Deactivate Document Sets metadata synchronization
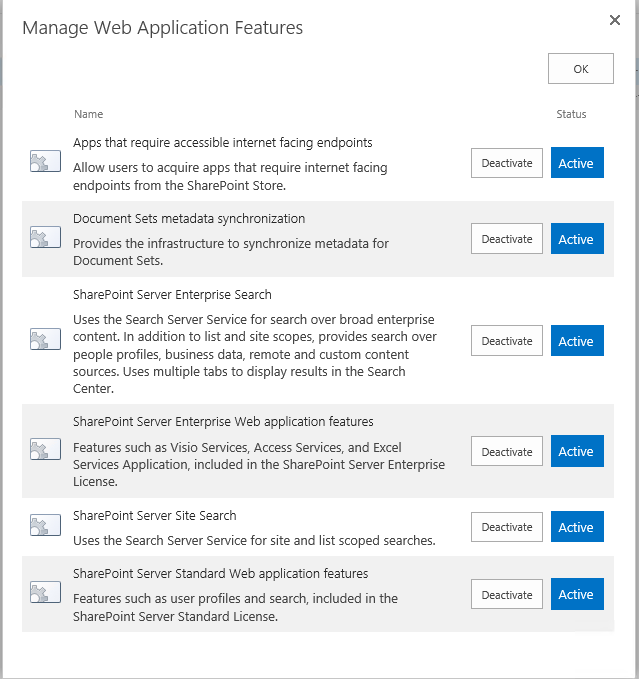This screenshot has width=639, height=679. click(x=507, y=239)
